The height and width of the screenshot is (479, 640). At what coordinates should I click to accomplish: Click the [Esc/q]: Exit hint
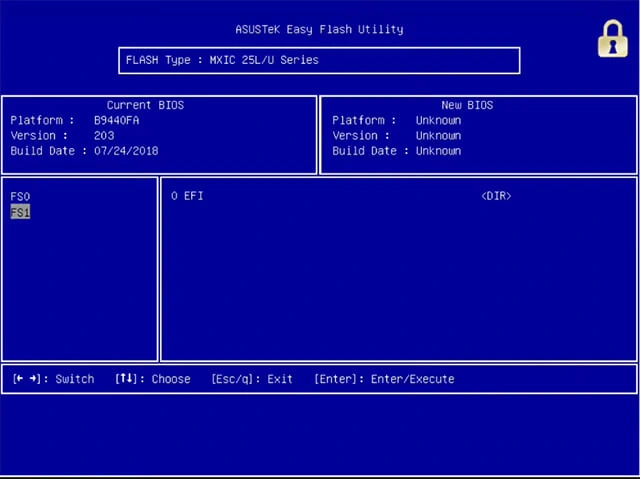(x=252, y=379)
